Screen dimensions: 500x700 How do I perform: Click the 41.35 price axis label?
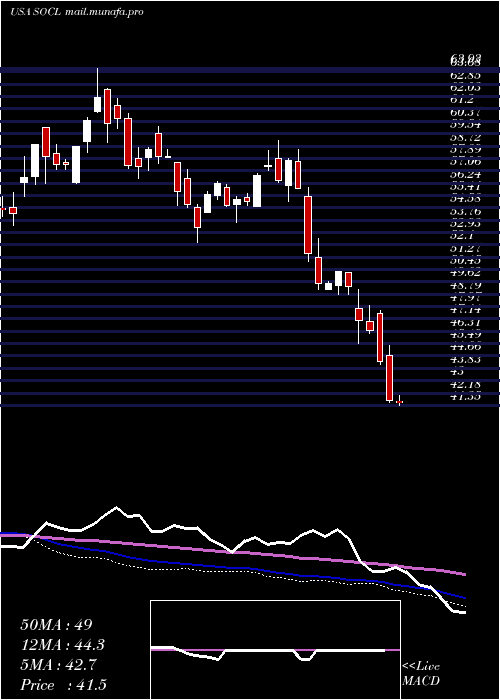[x=465, y=397]
